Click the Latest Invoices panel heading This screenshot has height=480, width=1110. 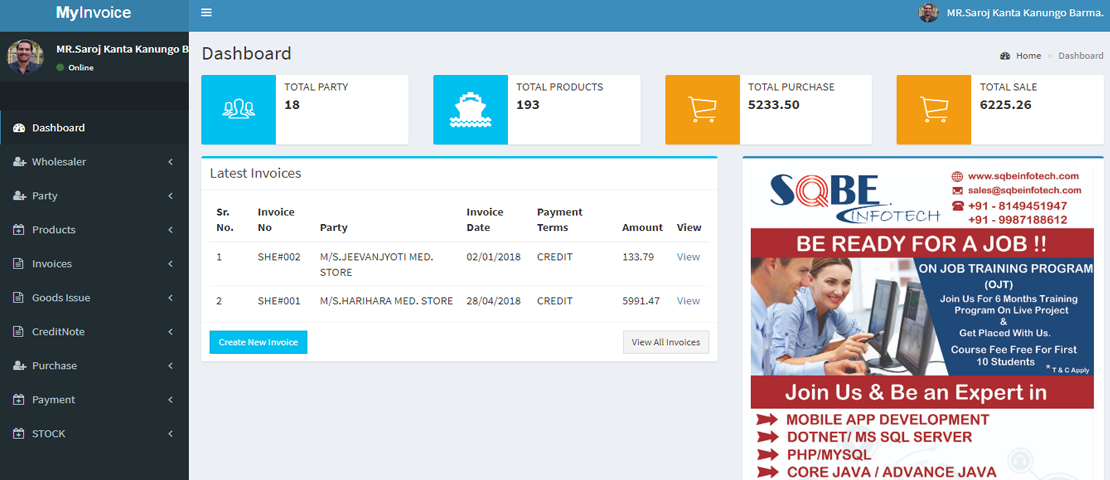click(x=256, y=173)
